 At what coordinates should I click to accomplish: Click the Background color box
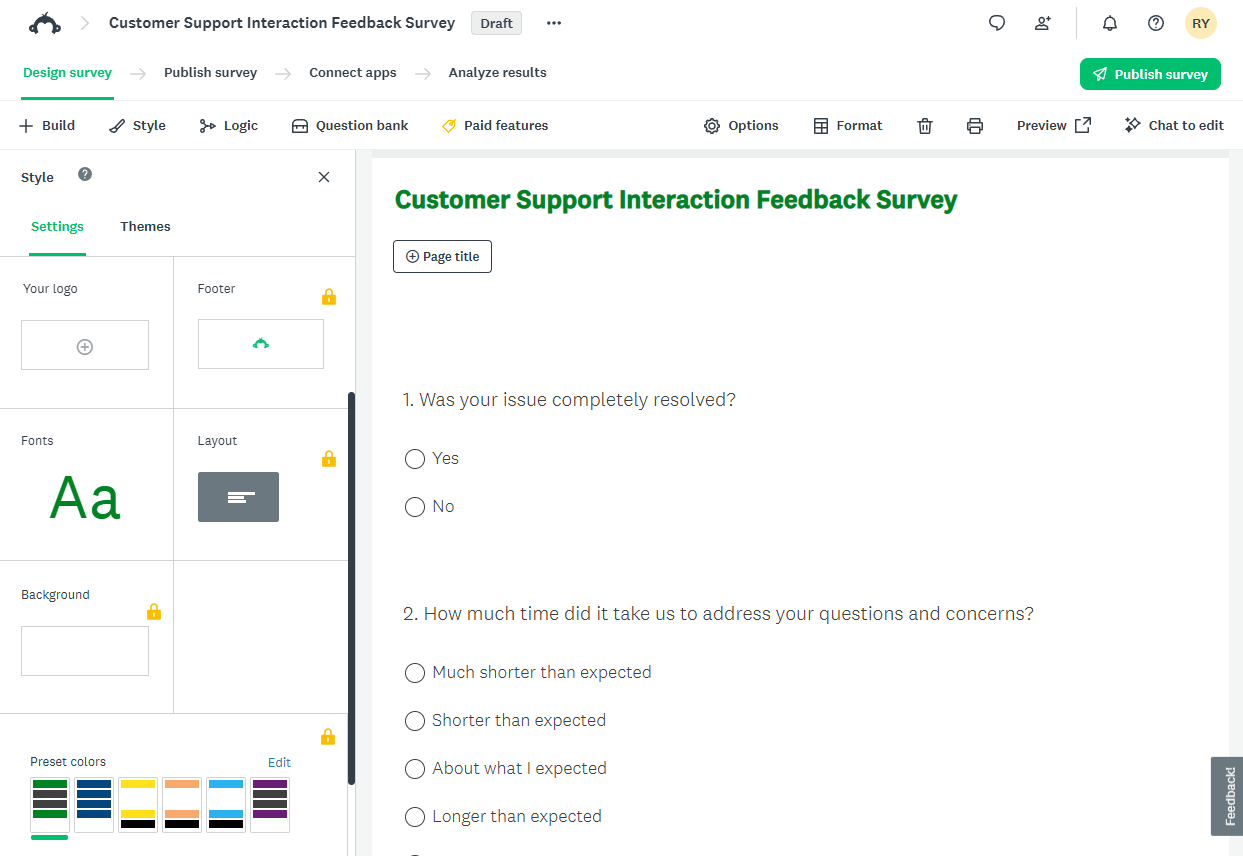pyautogui.click(x=85, y=651)
